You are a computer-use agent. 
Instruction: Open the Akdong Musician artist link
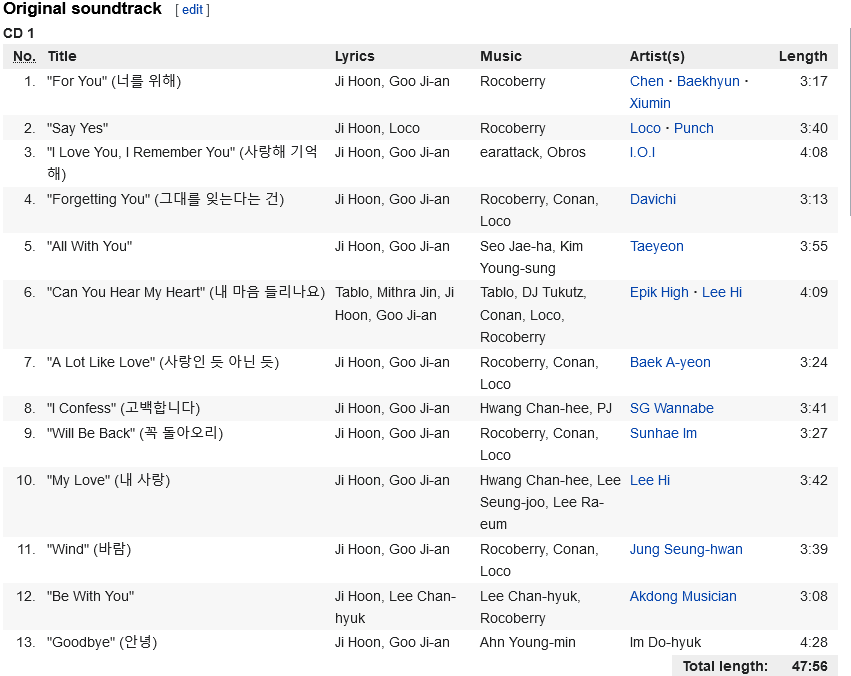(683, 596)
